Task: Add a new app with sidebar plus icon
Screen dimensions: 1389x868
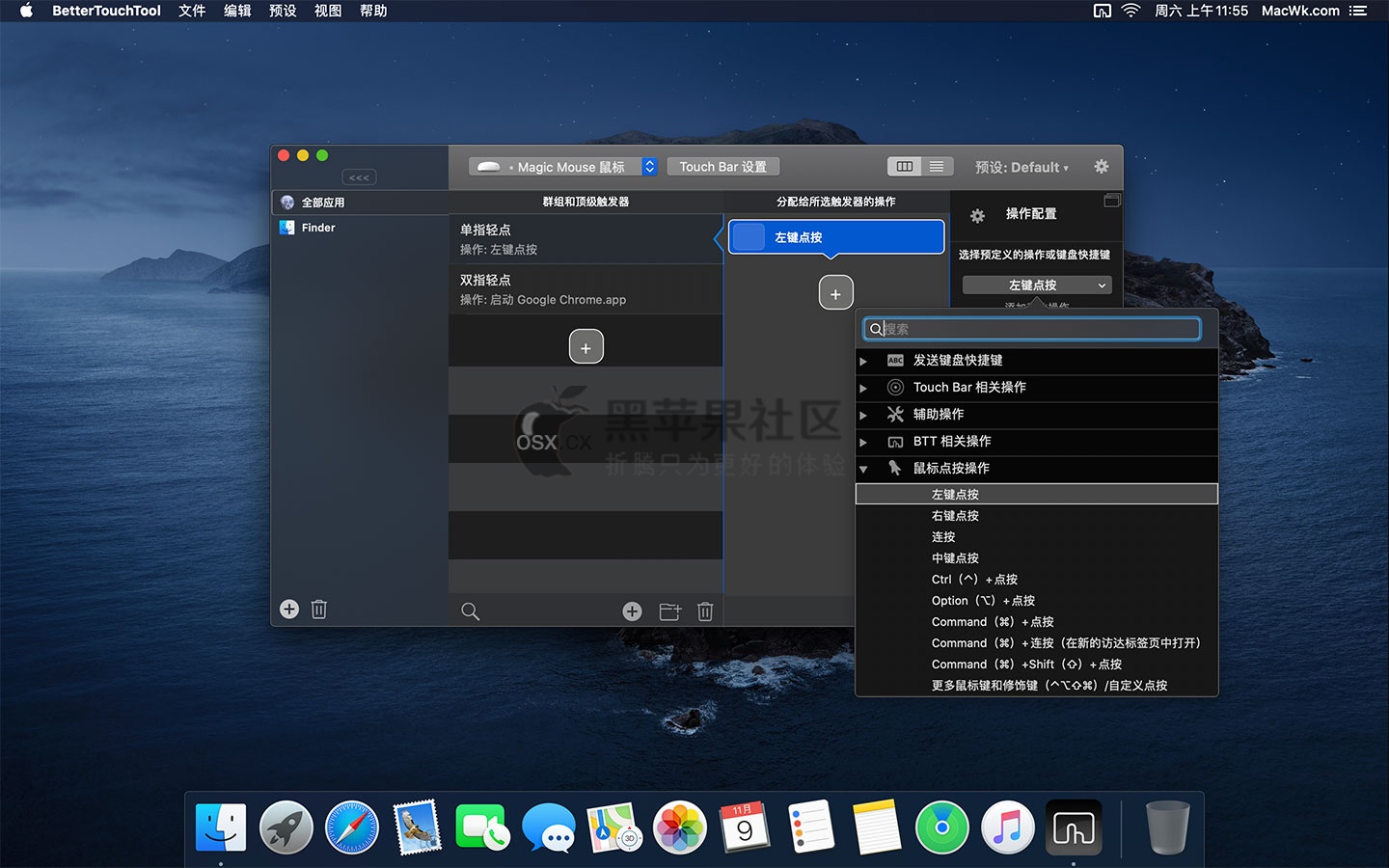Action: click(289, 610)
